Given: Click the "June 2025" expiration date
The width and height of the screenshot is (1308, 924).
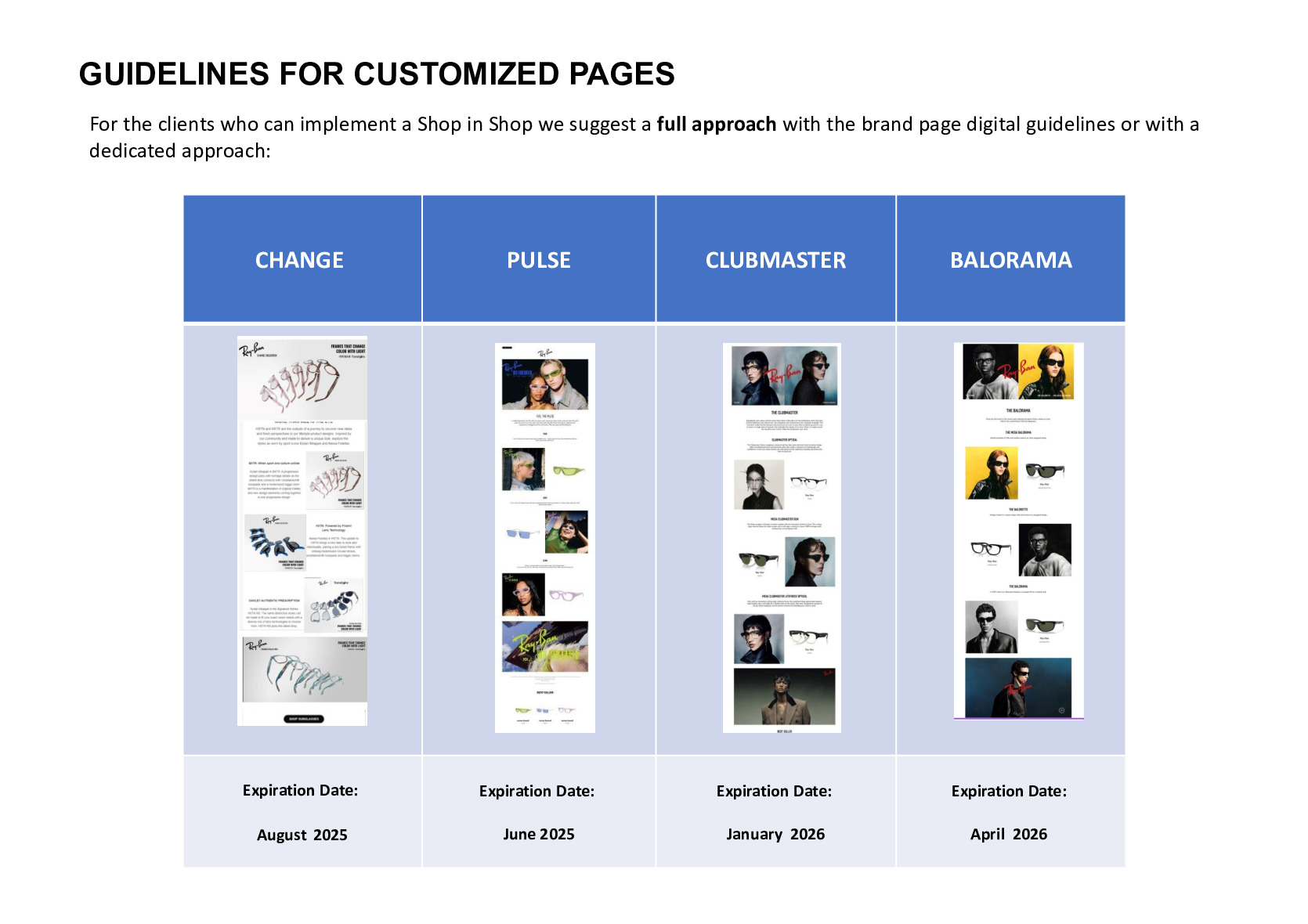Looking at the screenshot, I should pyautogui.click(x=539, y=834).
